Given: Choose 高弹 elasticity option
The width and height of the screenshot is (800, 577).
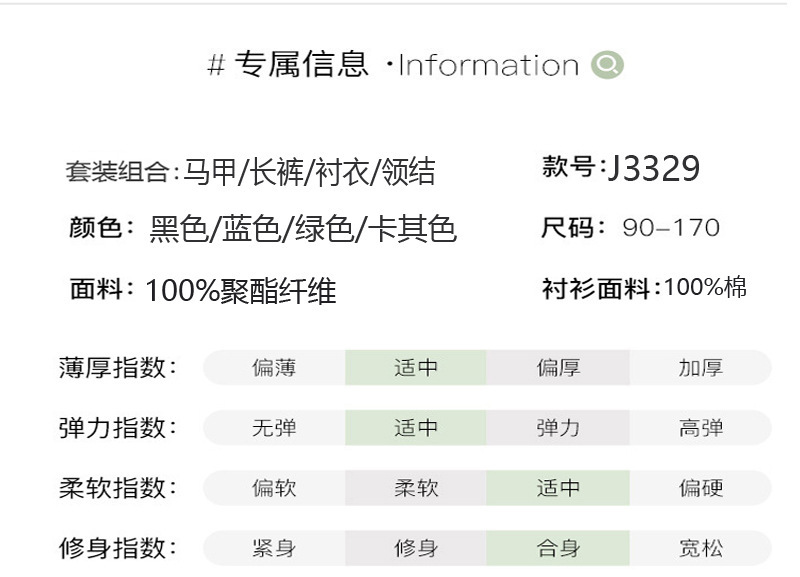Looking at the screenshot, I should [700, 428].
